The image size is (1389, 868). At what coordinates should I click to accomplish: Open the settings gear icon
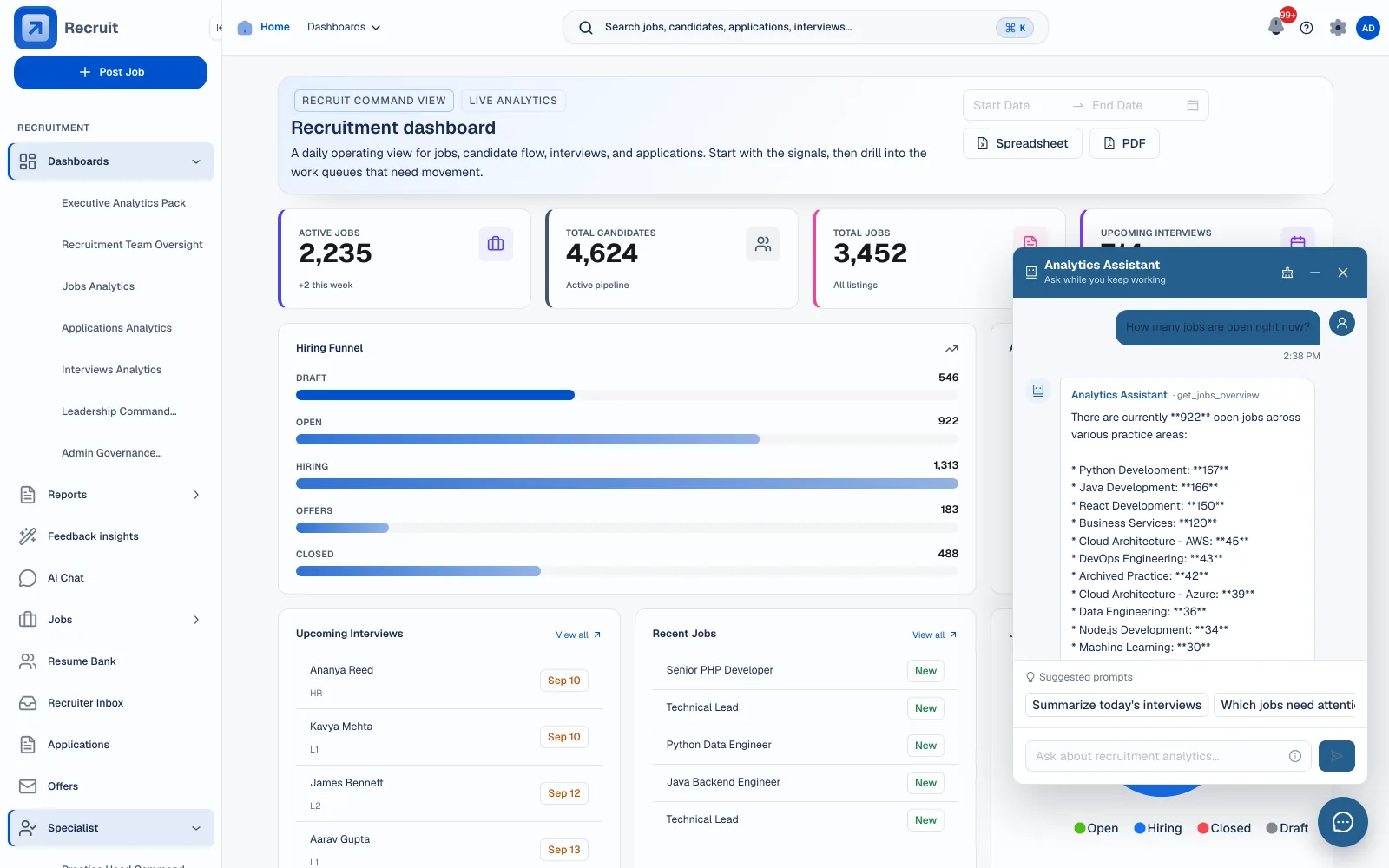[1338, 28]
